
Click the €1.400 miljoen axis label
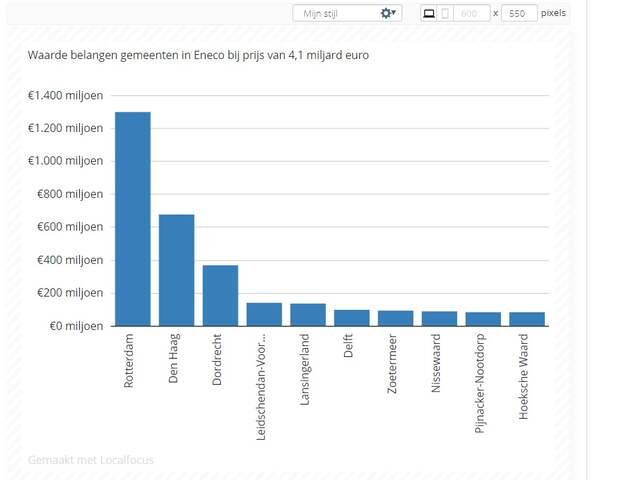(x=65, y=96)
